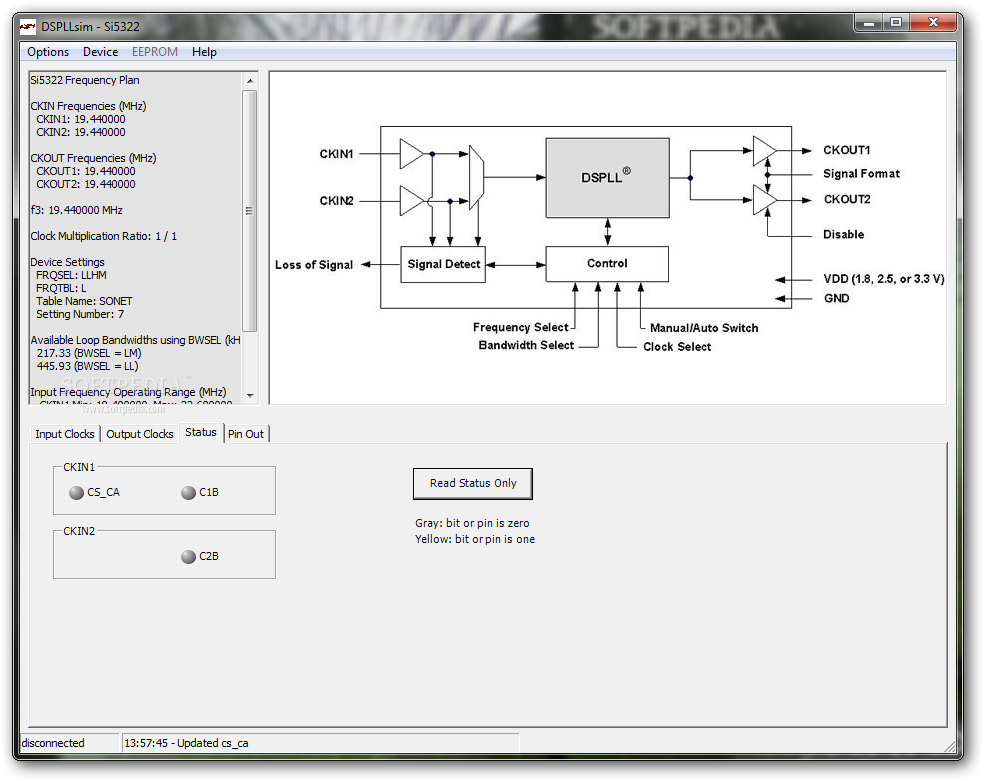984x781 pixels.
Task: Click the 'Bandwidth Select' diagram label
Action: (x=526, y=346)
